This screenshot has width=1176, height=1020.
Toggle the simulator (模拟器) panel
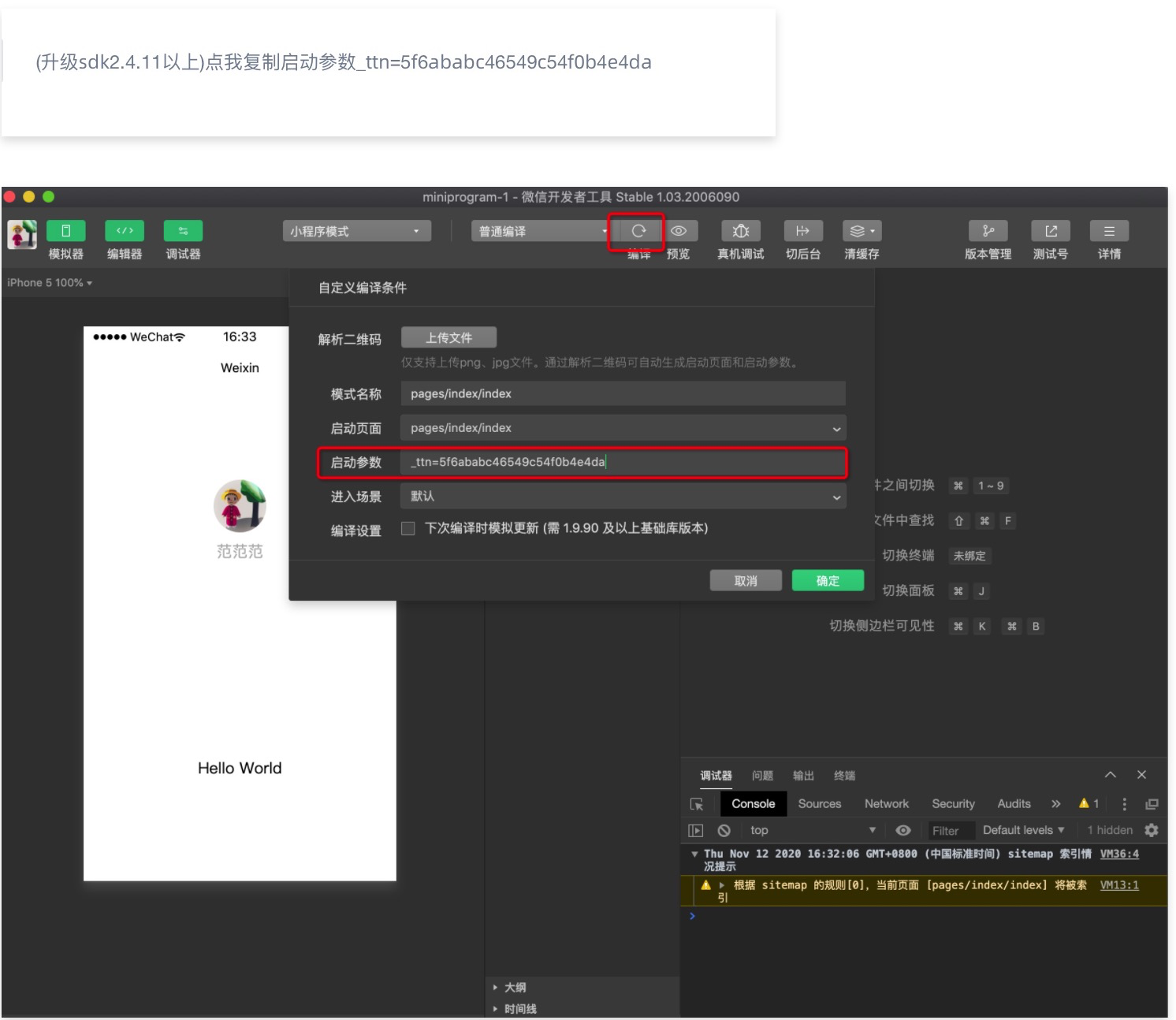click(65, 231)
